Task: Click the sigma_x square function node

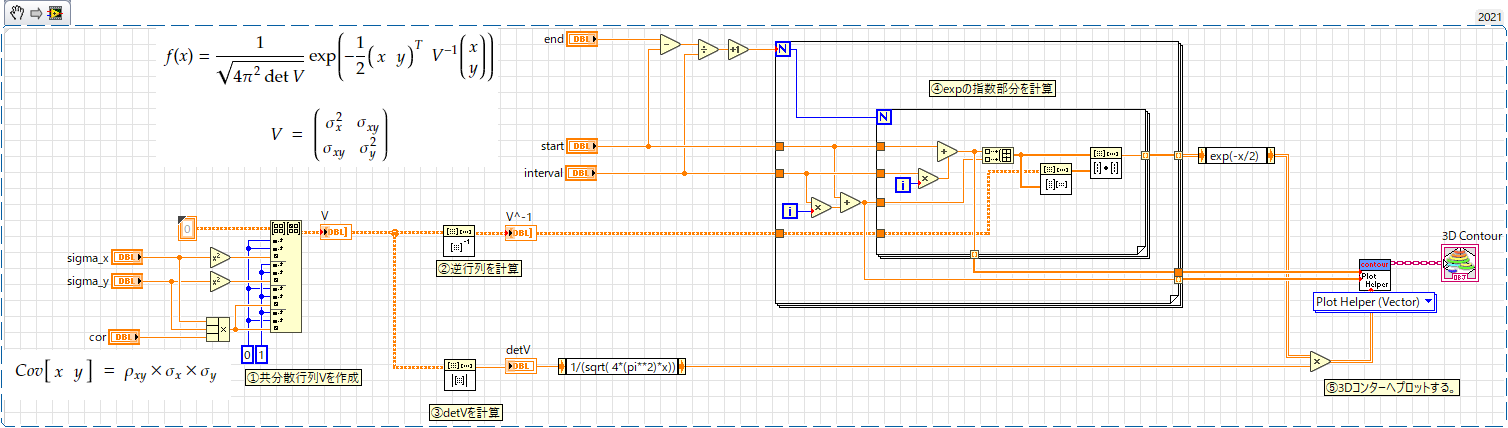Action: (x=220, y=257)
